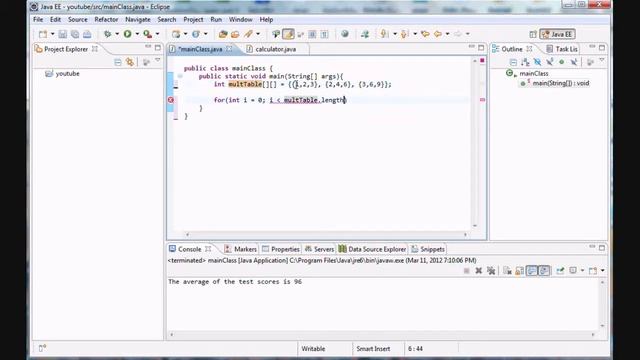Switch to the calculator.java editor tab
This screenshot has height=360, width=640.
click(276, 49)
